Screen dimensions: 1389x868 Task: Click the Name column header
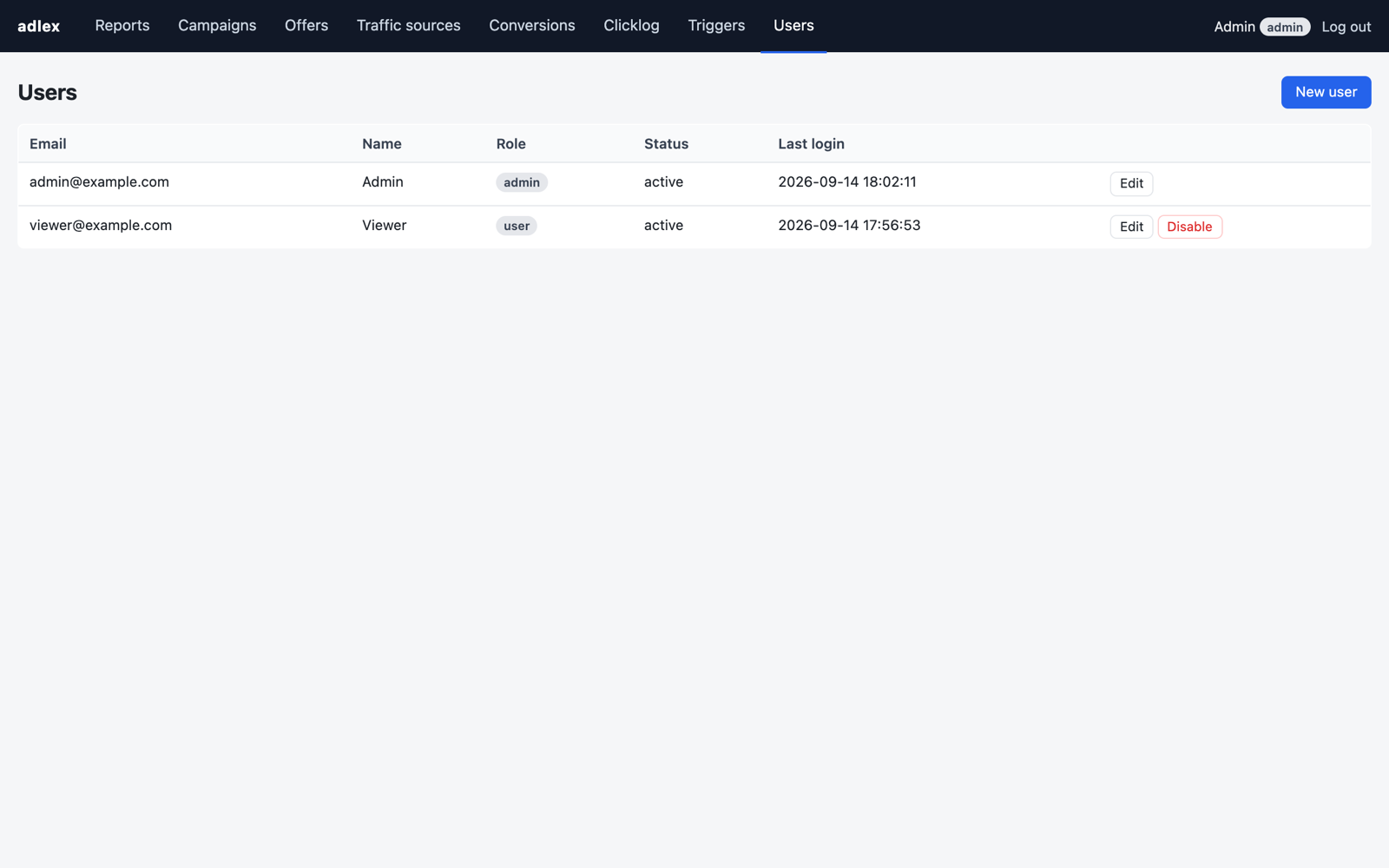pos(382,144)
